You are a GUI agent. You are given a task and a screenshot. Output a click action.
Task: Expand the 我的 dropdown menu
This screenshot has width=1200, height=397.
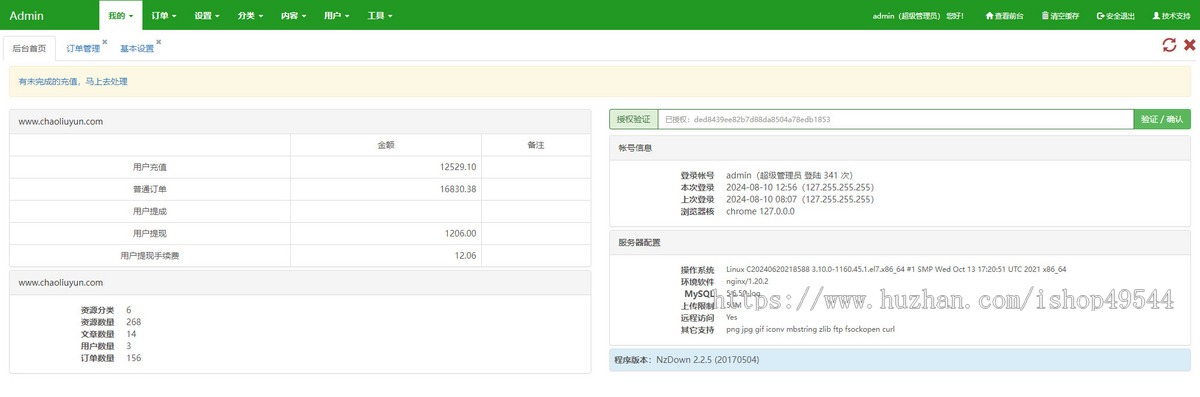click(x=121, y=16)
